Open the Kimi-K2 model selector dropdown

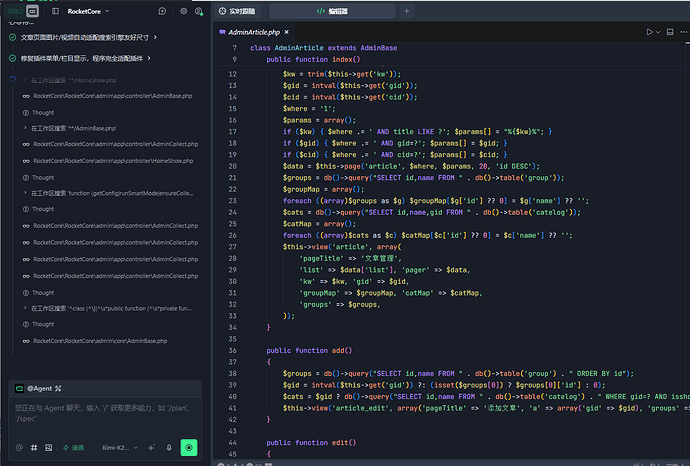120,448
